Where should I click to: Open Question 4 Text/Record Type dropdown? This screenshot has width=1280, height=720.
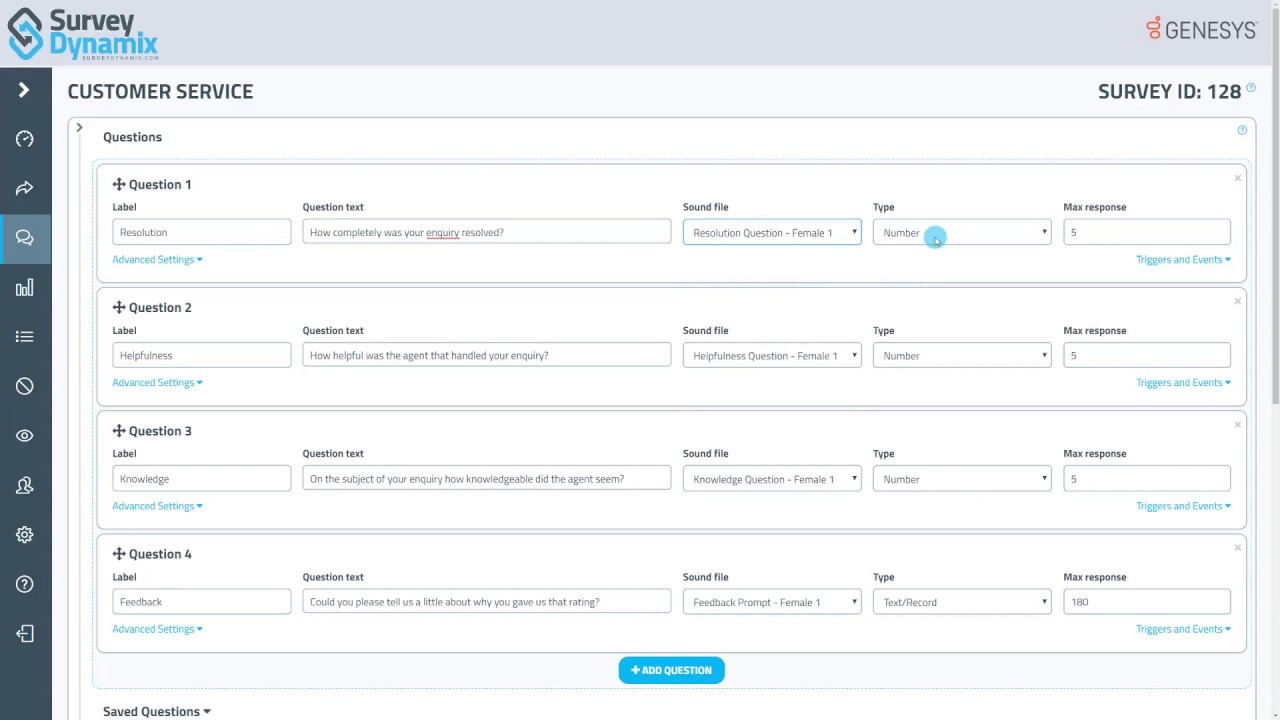point(962,602)
